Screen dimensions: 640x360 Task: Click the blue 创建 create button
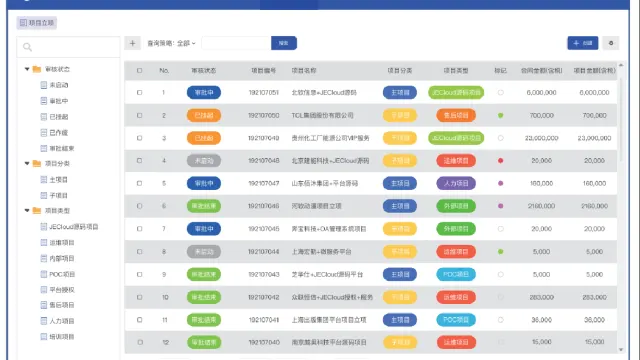(582, 43)
